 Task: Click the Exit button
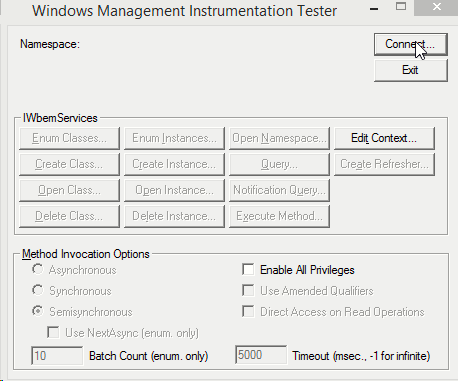click(x=411, y=70)
